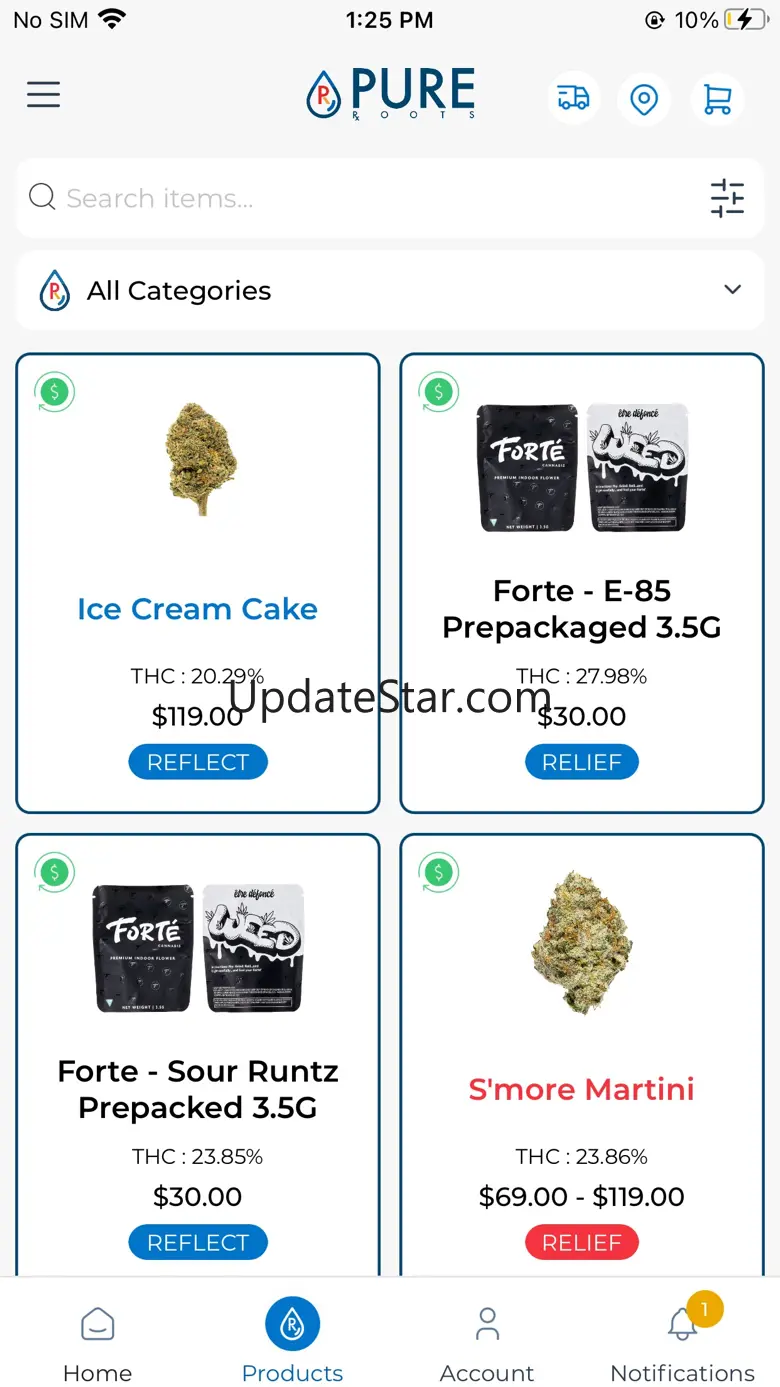The width and height of the screenshot is (780, 1387).
Task: Open the Ice Cream Cake product title
Action: tap(198, 609)
